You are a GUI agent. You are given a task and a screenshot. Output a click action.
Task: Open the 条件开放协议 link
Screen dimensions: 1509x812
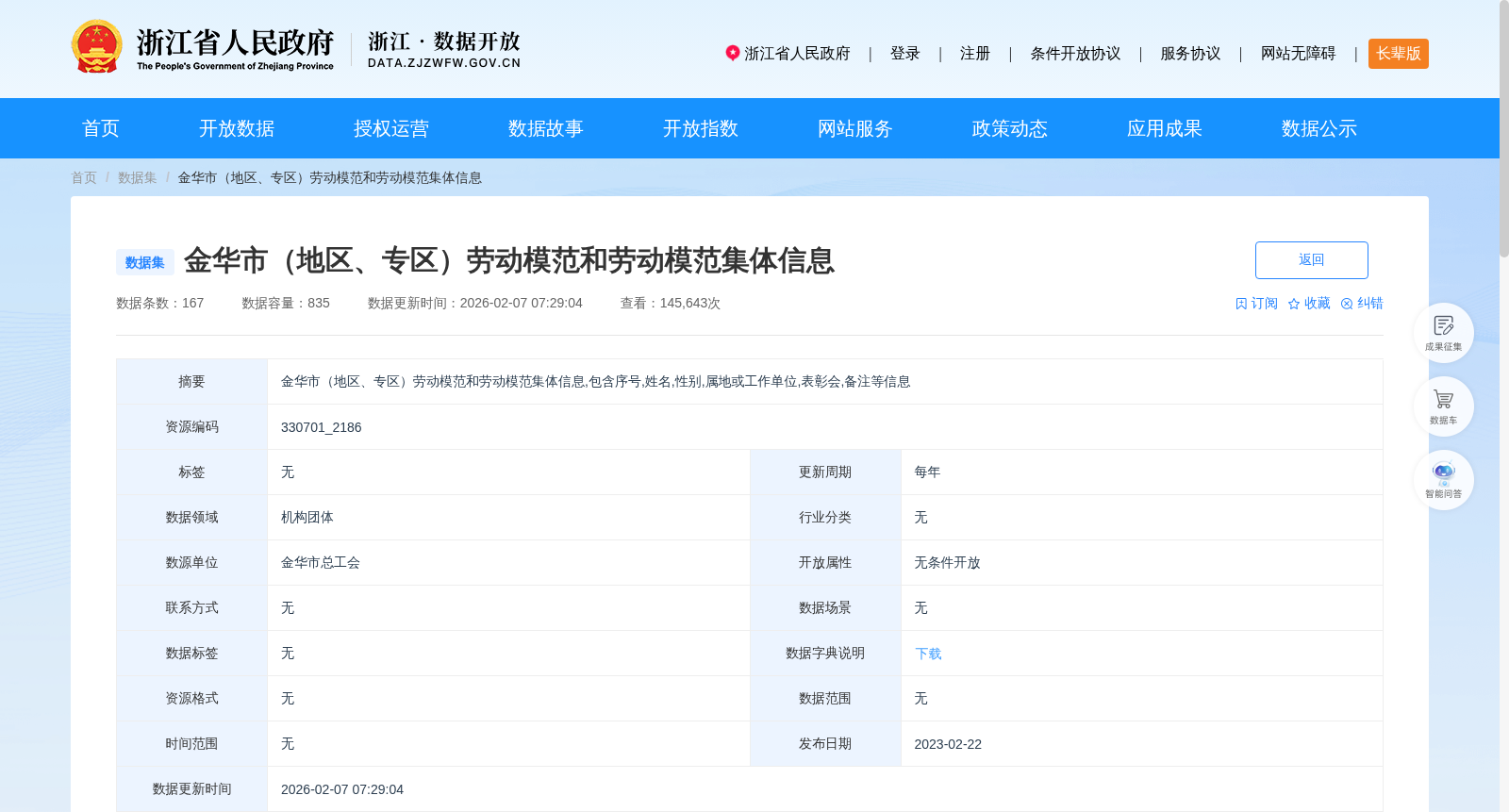(1075, 54)
